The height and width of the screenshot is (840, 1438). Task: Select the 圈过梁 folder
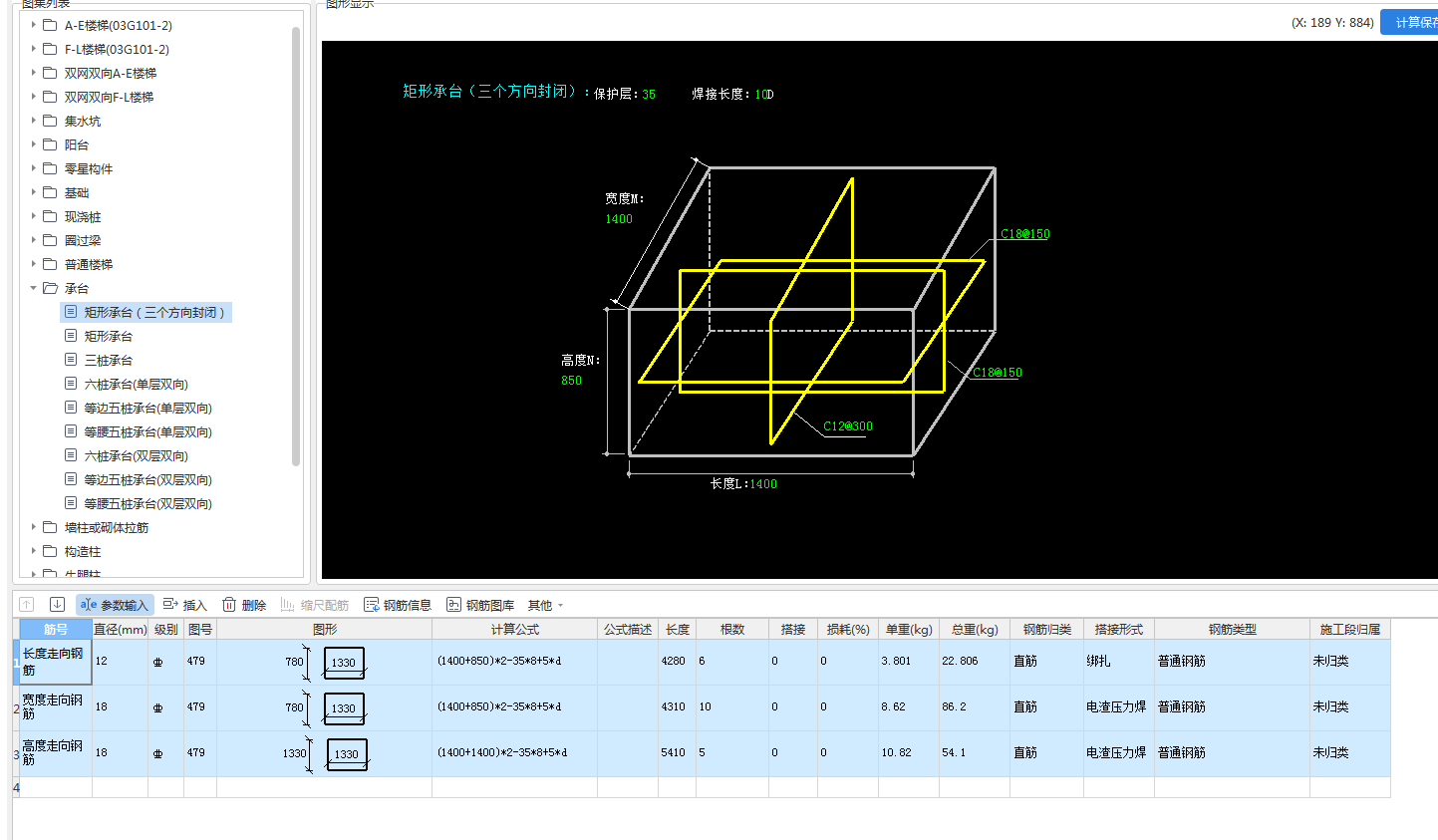83,240
